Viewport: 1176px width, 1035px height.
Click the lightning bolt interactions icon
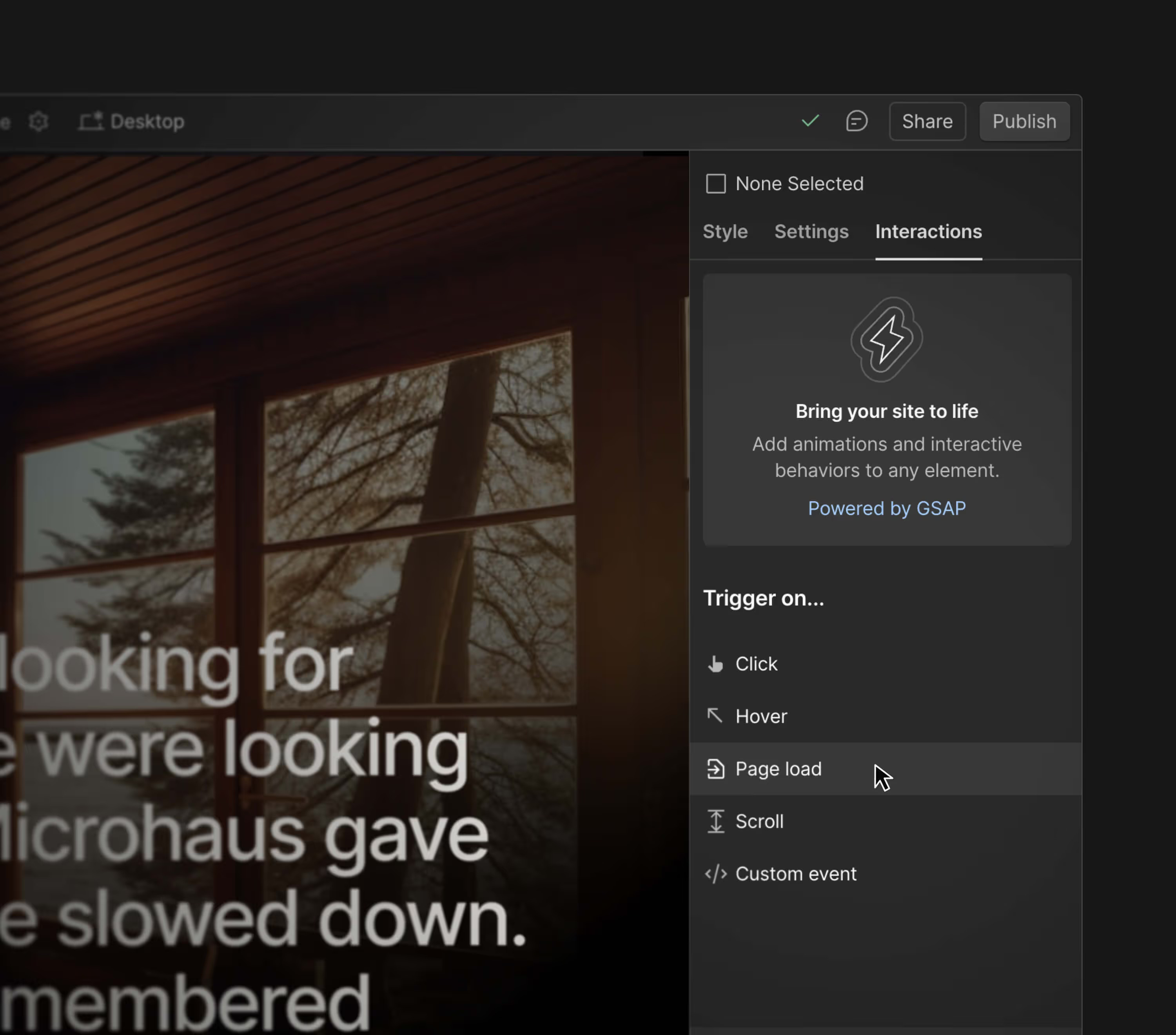pos(887,340)
